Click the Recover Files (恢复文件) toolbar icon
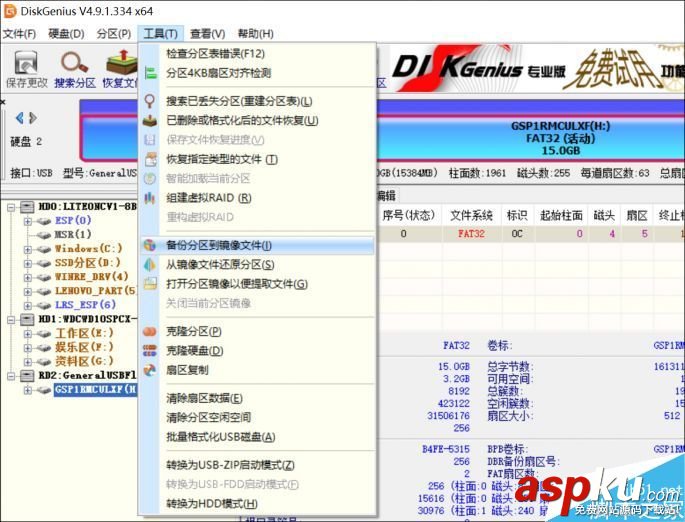This screenshot has width=685, height=522. tap(121, 69)
